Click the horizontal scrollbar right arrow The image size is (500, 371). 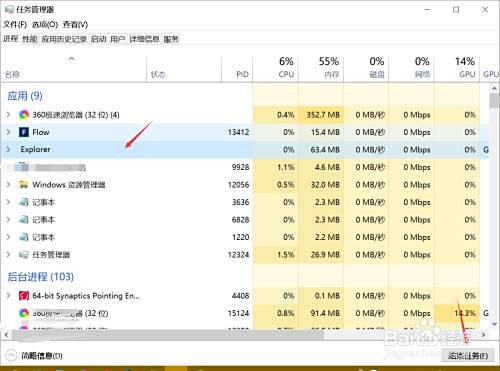484,335
